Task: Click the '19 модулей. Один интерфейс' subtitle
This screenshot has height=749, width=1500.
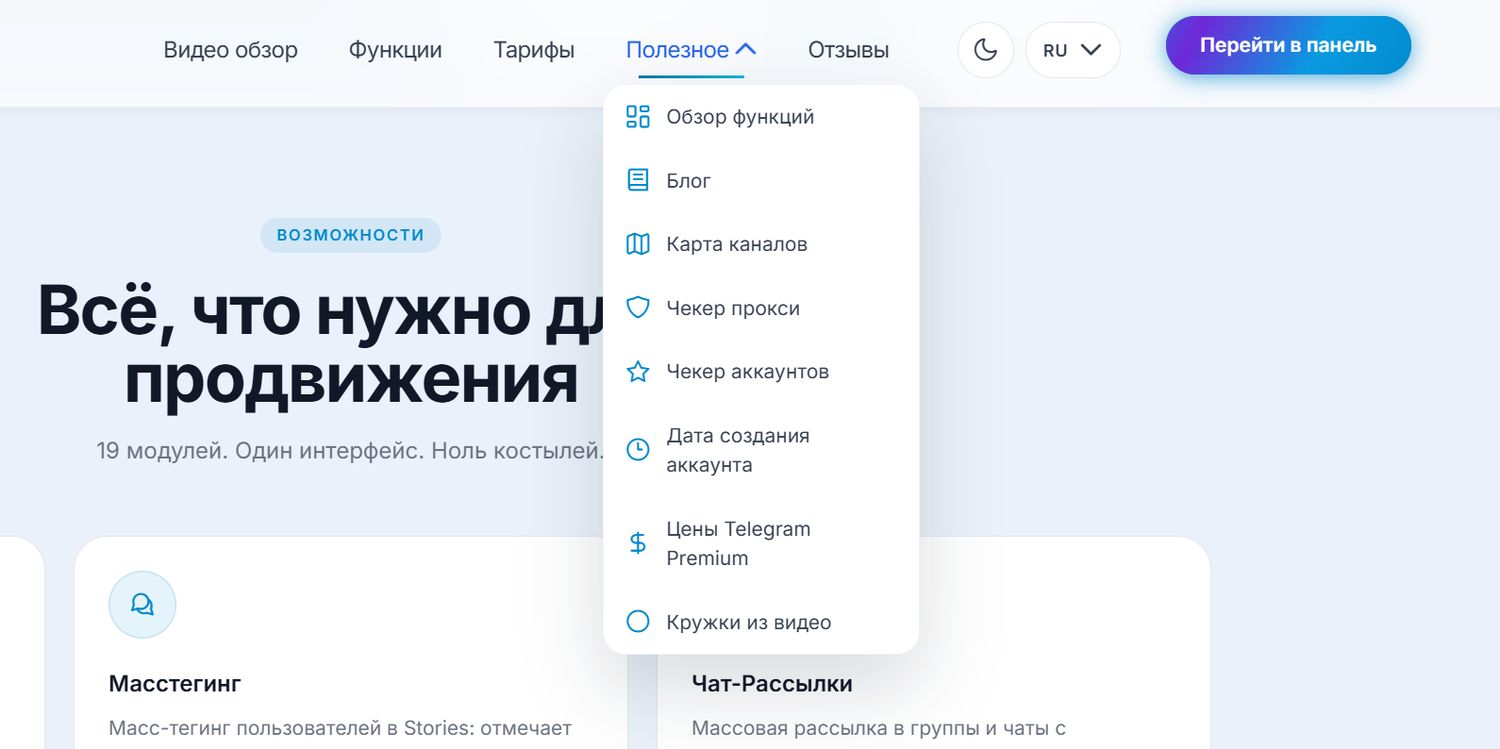Action: (351, 450)
